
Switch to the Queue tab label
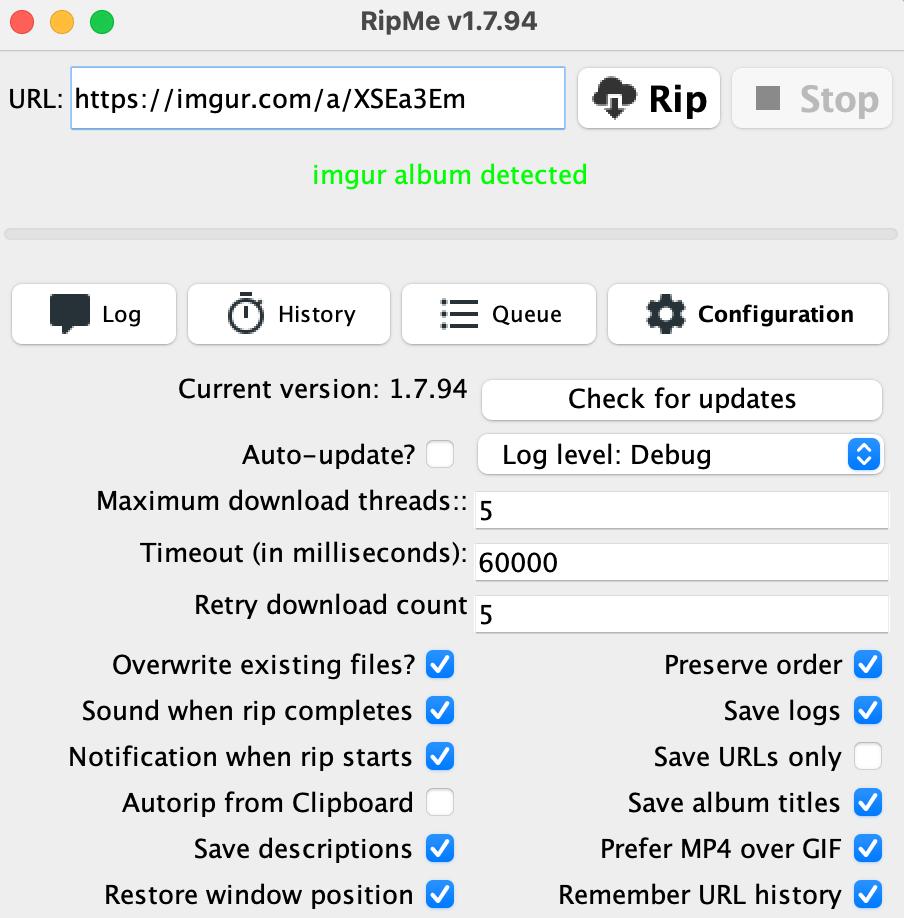tap(526, 314)
